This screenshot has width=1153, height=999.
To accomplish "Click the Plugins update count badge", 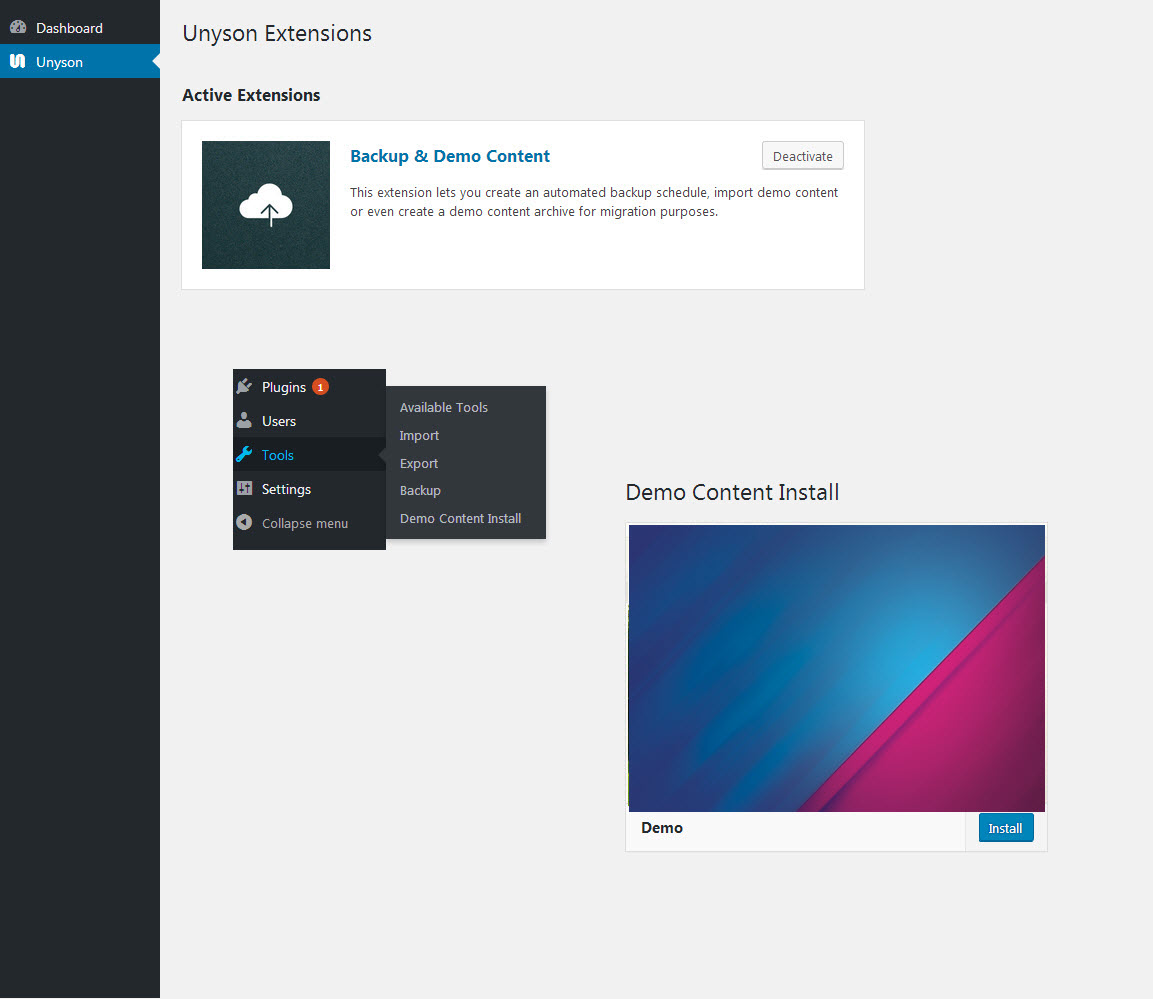I will pos(320,387).
